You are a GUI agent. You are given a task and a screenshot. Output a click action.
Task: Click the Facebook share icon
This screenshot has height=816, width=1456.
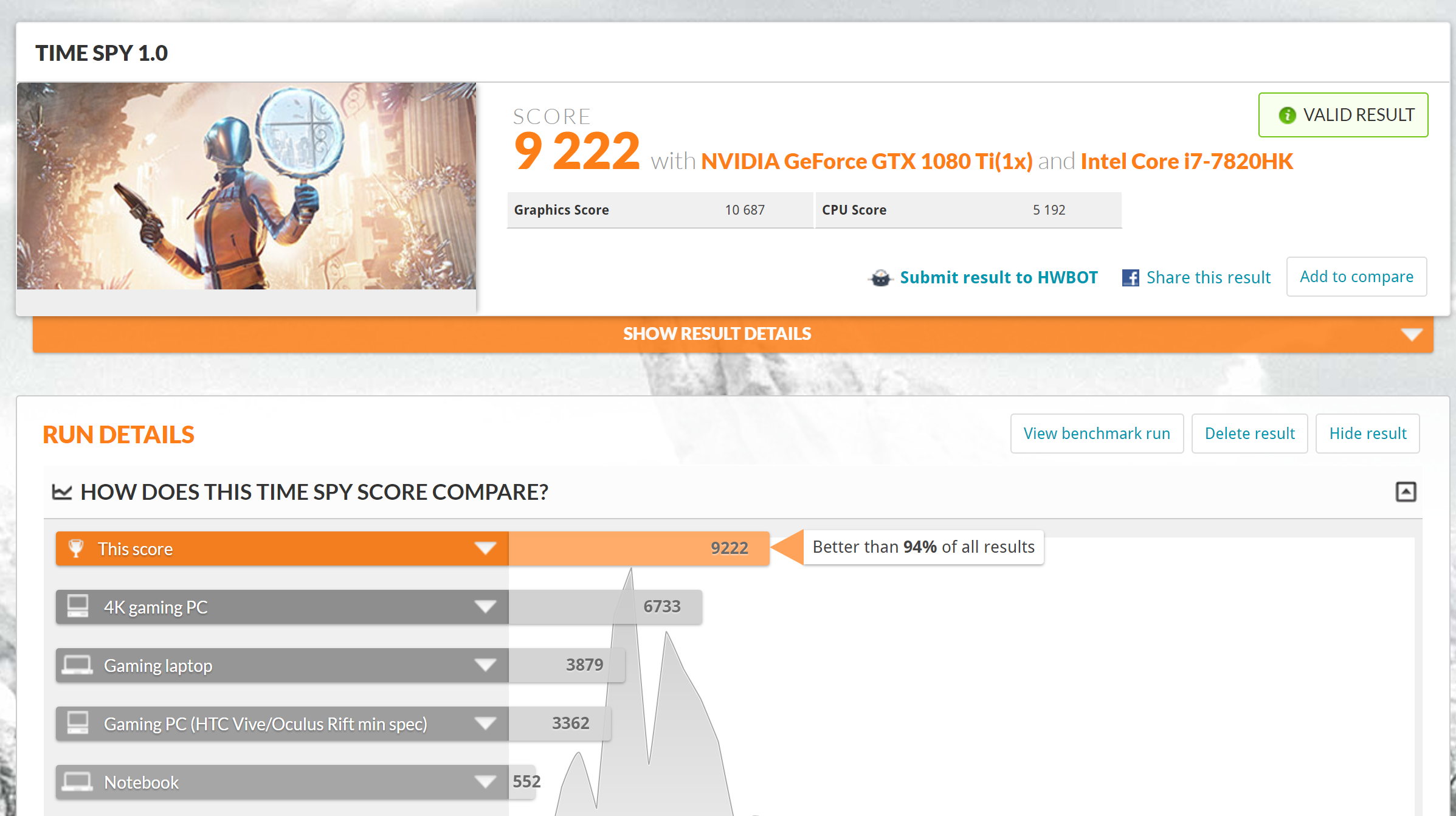[x=1130, y=278]
